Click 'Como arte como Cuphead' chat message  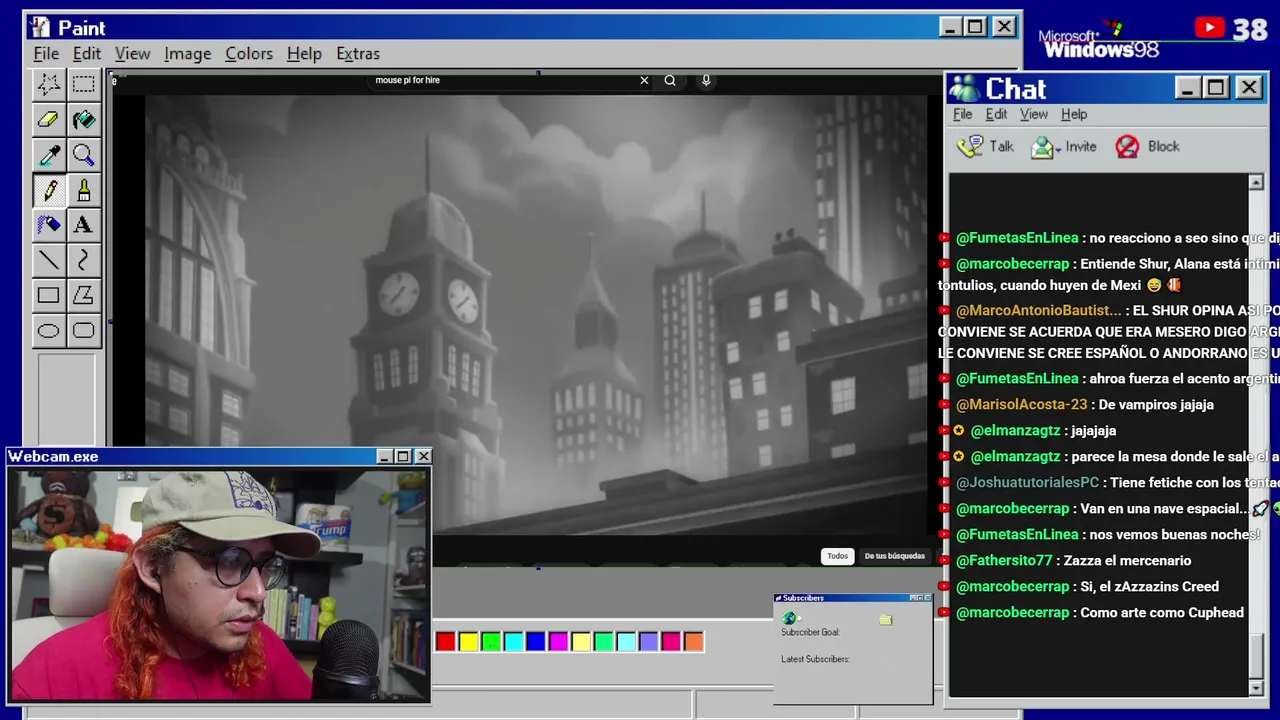point(1162,613)
